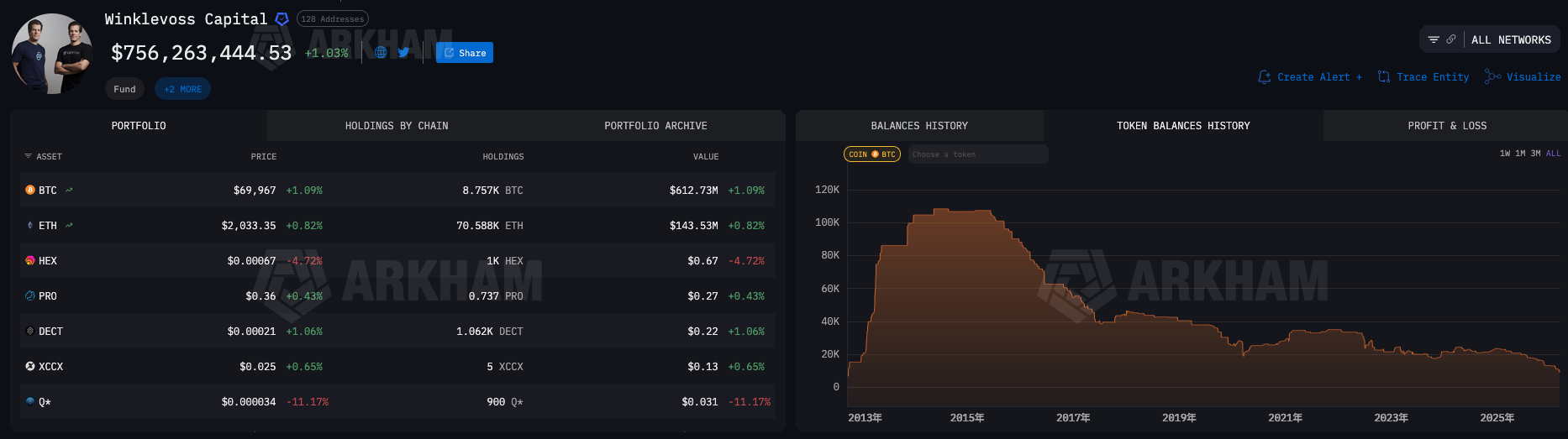Click the trend chart icon next to ETH
This screenshot has width=1568, height=439.
tap(69, 226)
